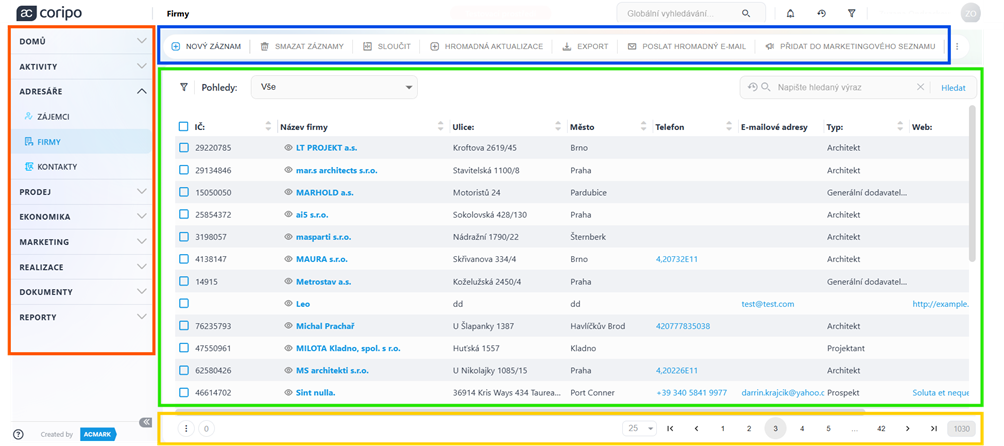Check the mar.s architects s.r.o. row checkbox
1004x446 pixels.
pos(184,170)
